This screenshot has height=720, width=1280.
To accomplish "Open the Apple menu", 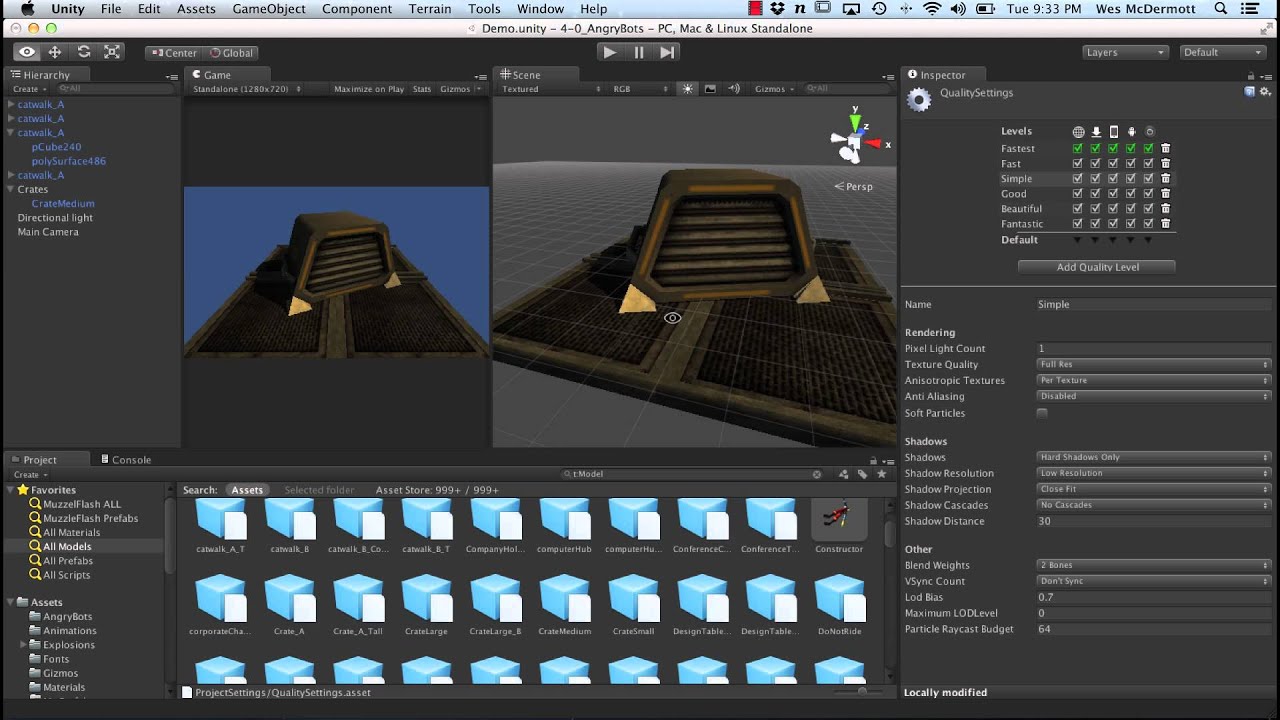I will coord(27,9).
